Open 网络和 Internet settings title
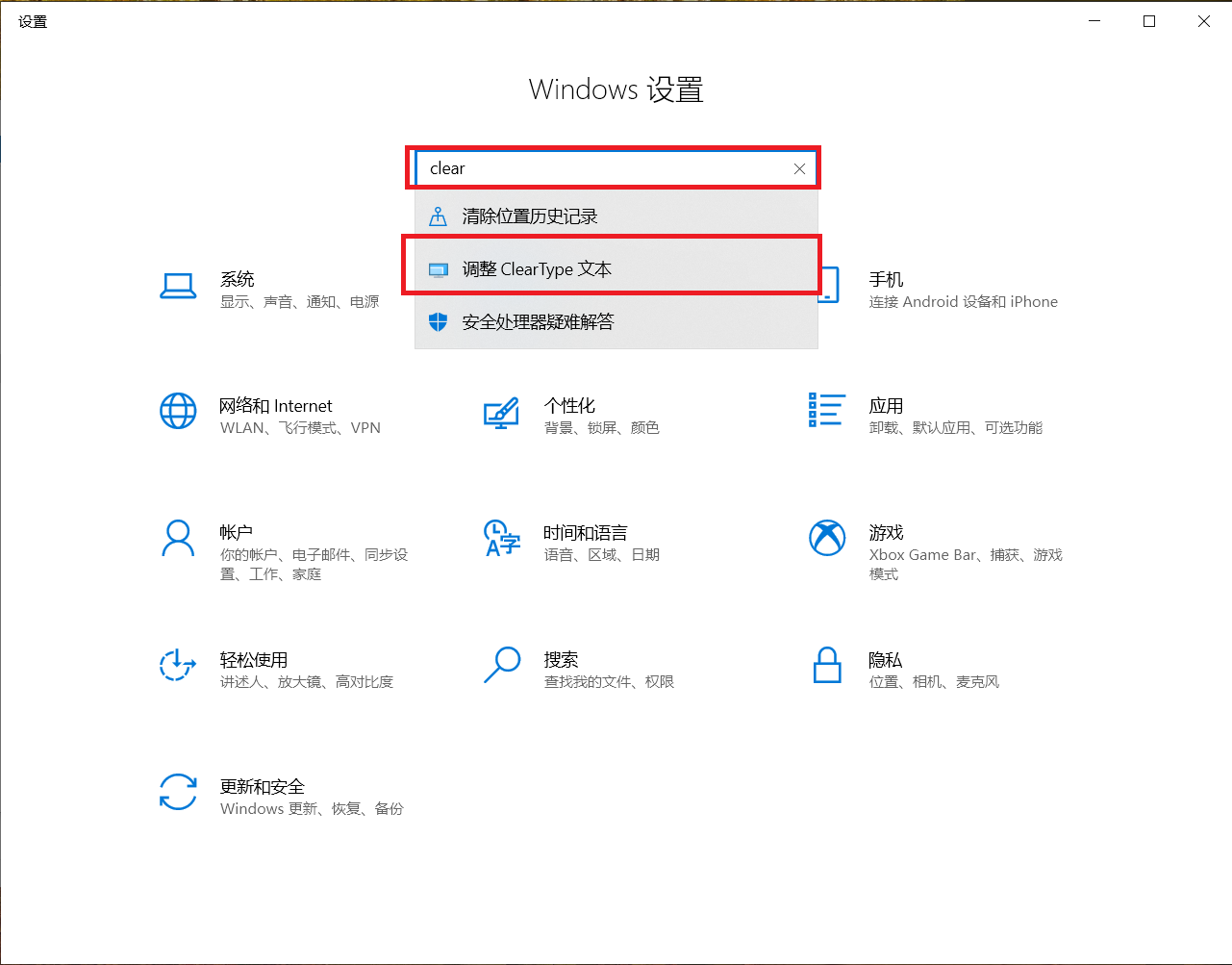1232x965 pixels. [x=276, y=406]
